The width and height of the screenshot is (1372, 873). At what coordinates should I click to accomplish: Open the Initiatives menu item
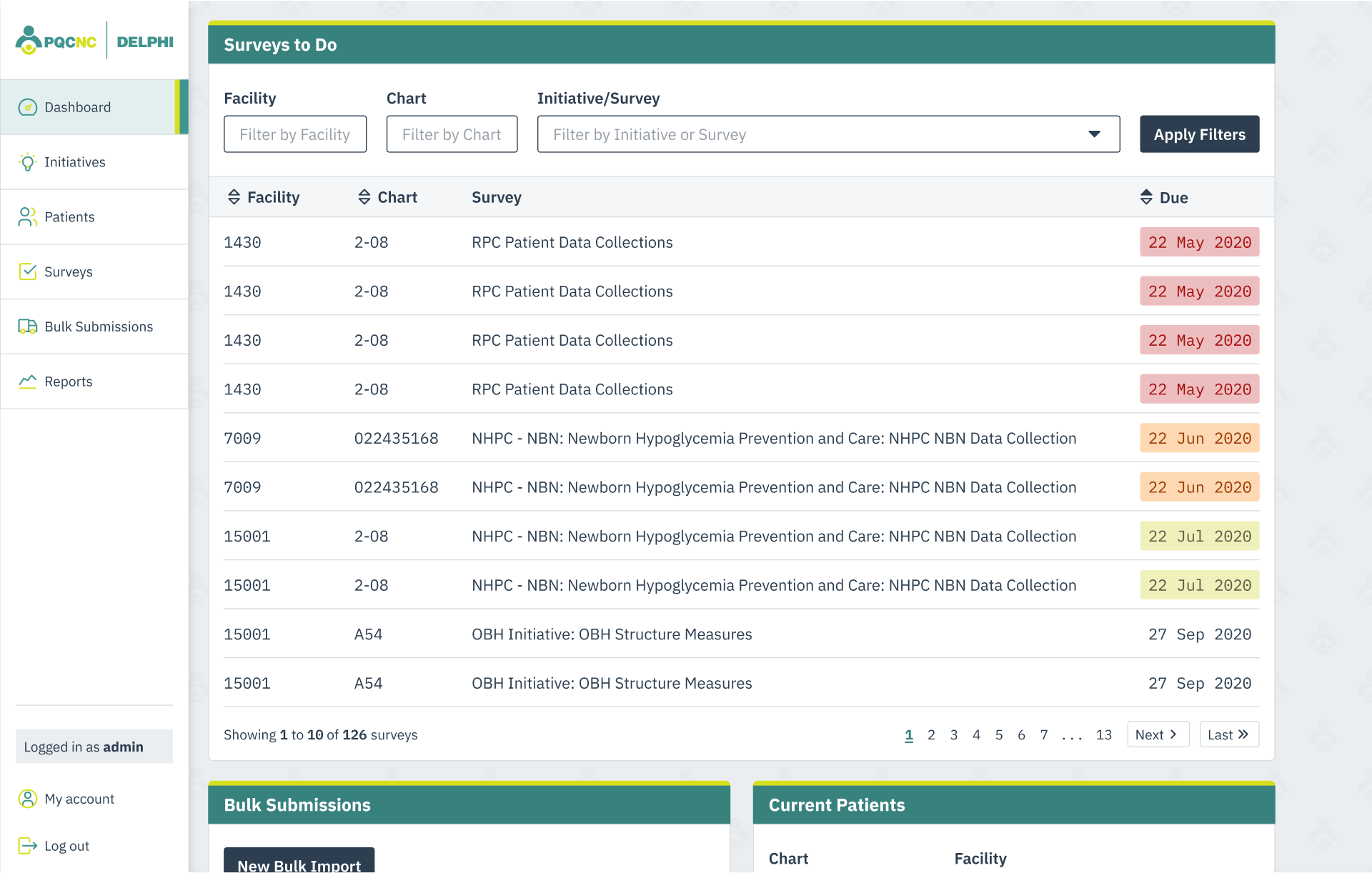coord(94,162)
